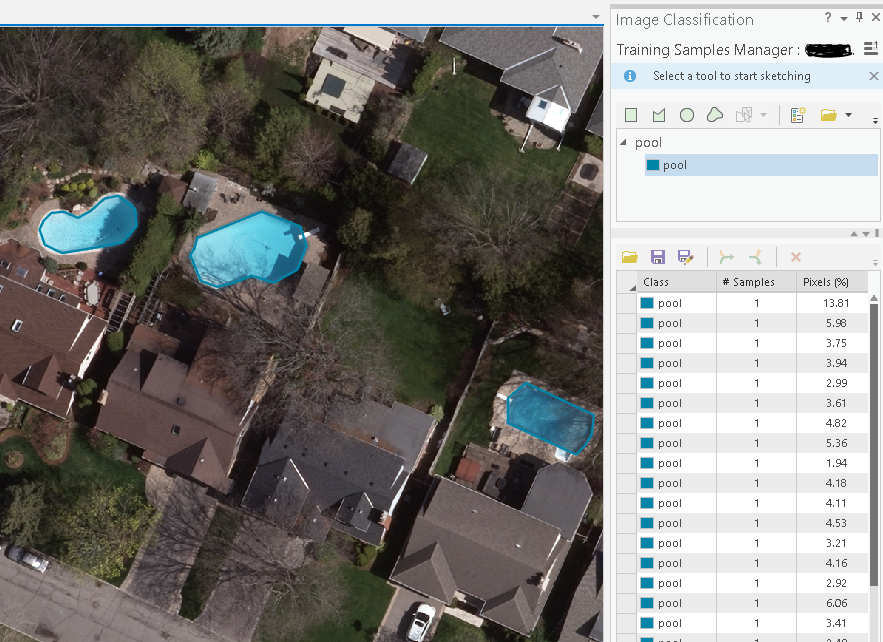This screenshot has width=883, height=642.
Task: Load training samples from folder
Action: (x=629, y=256)
